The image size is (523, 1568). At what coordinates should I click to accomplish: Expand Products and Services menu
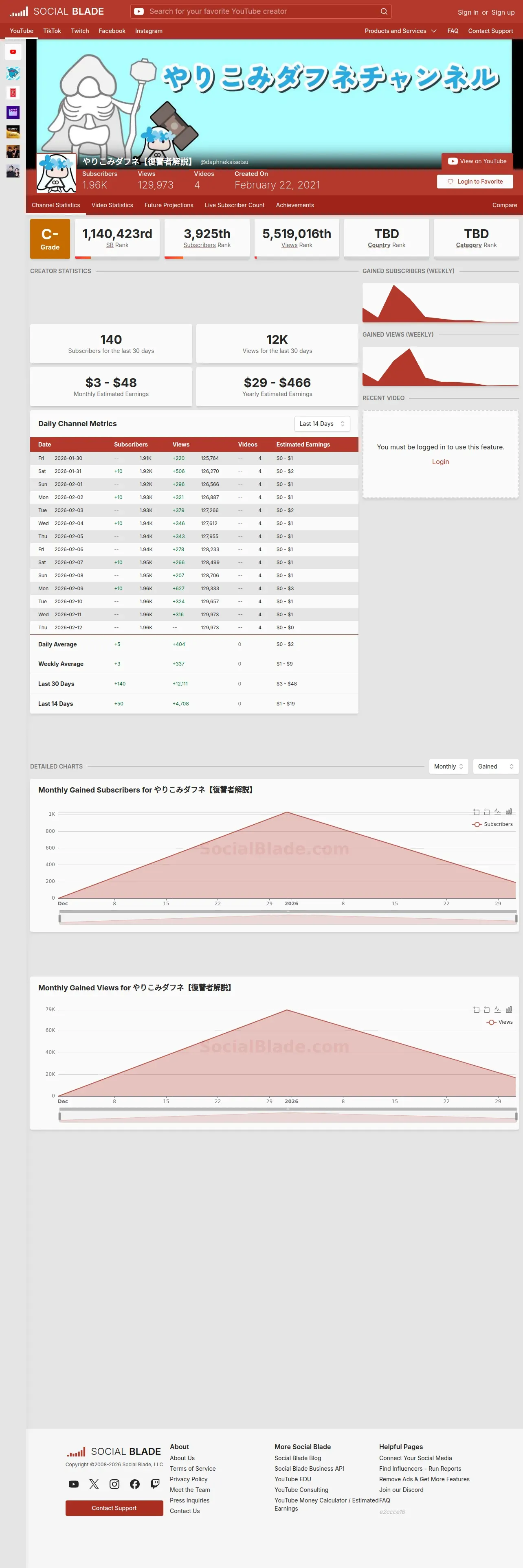tap(401, 31)
